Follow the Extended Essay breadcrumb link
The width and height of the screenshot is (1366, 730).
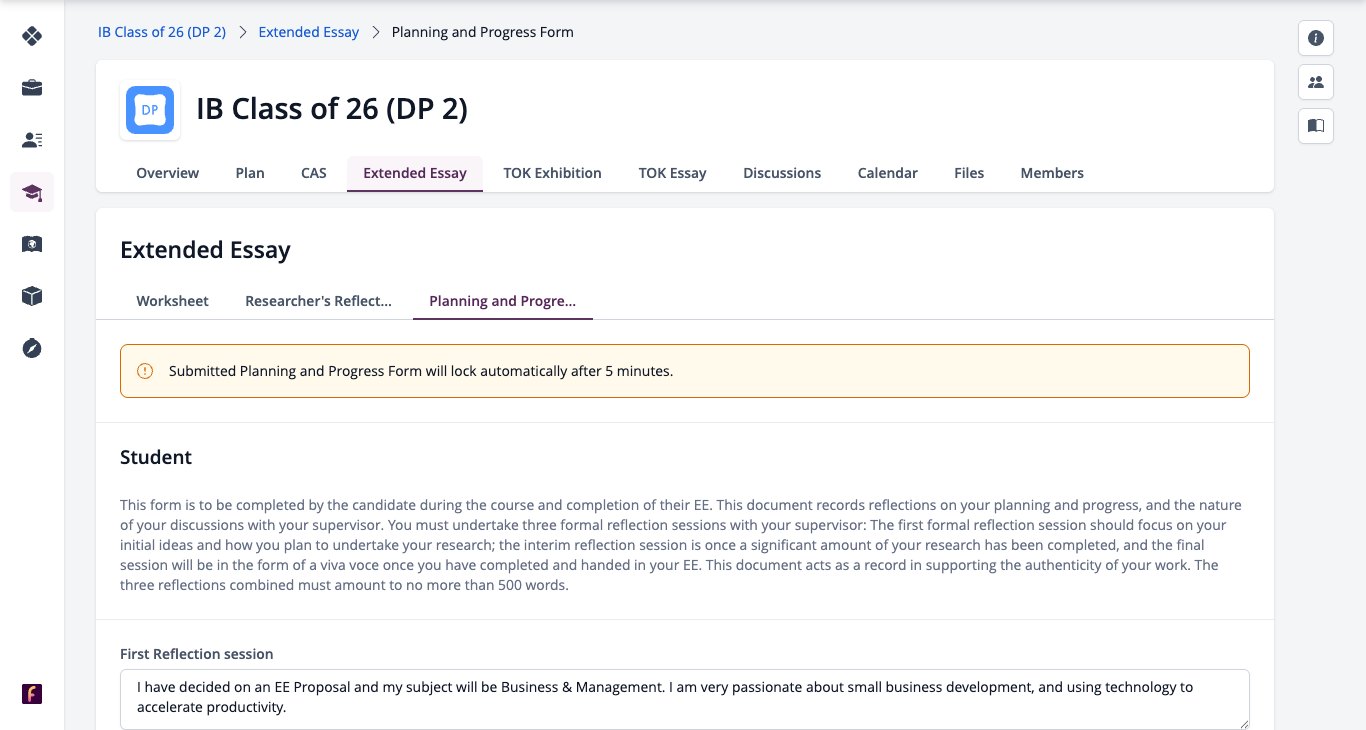point(308,32)
